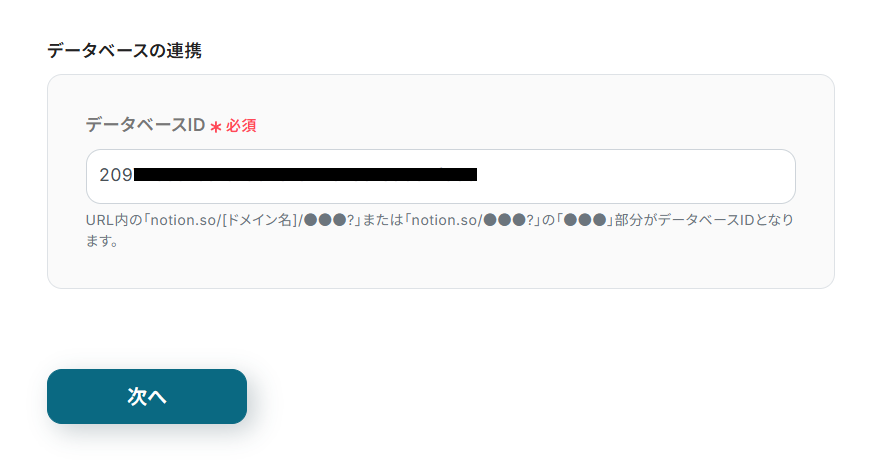Screen dimensions: 882x474
Task: Click the blacked-out part of the database ID
Action: coord(305,174)
